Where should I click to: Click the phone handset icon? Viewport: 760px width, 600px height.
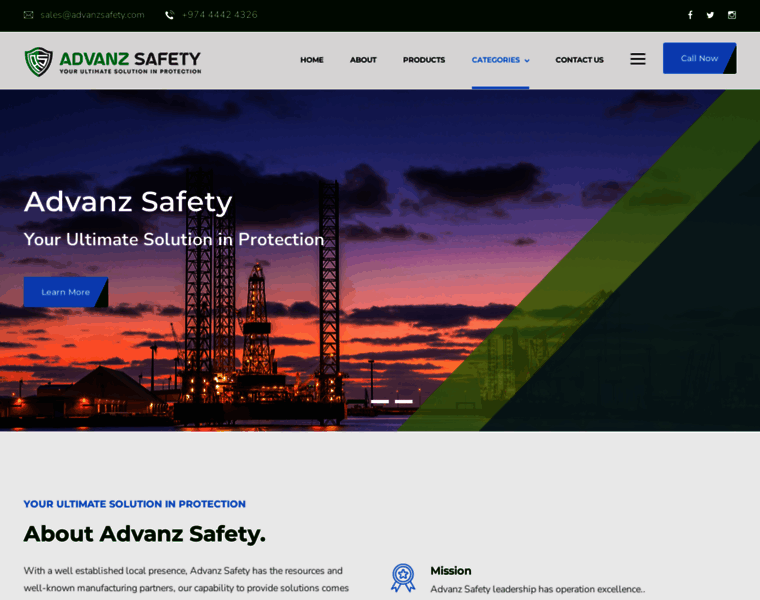point(170,15)
